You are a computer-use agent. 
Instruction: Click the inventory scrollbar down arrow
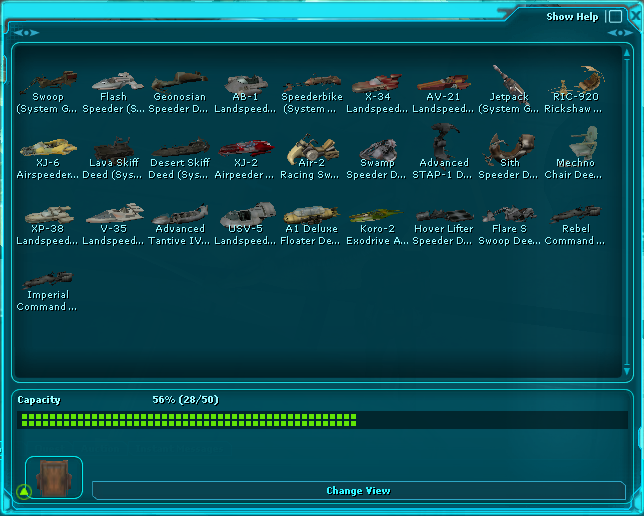click(x=626, y=371)
